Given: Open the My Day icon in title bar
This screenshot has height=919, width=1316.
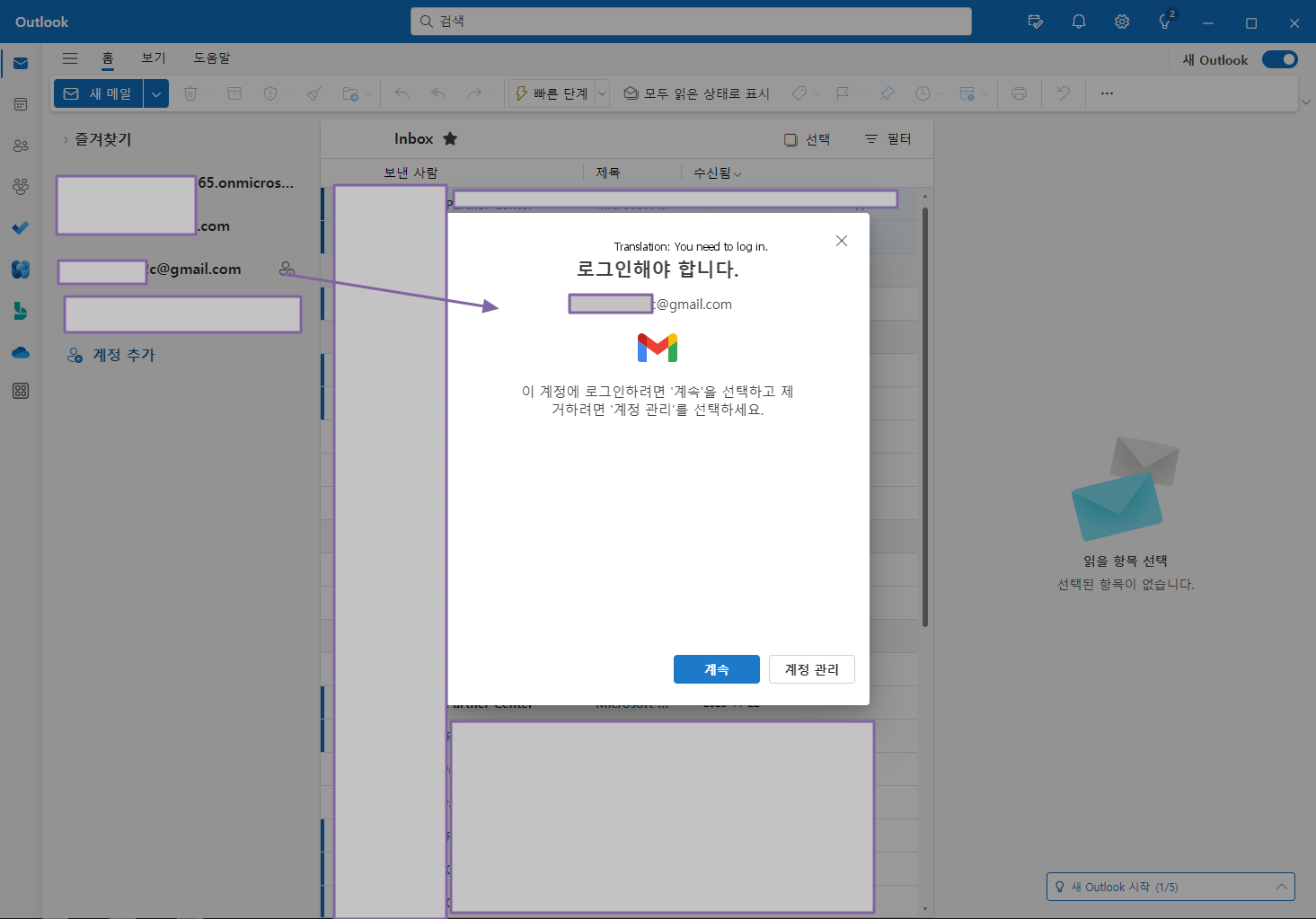Looking at the screenshot, I should coord(1036,22).
